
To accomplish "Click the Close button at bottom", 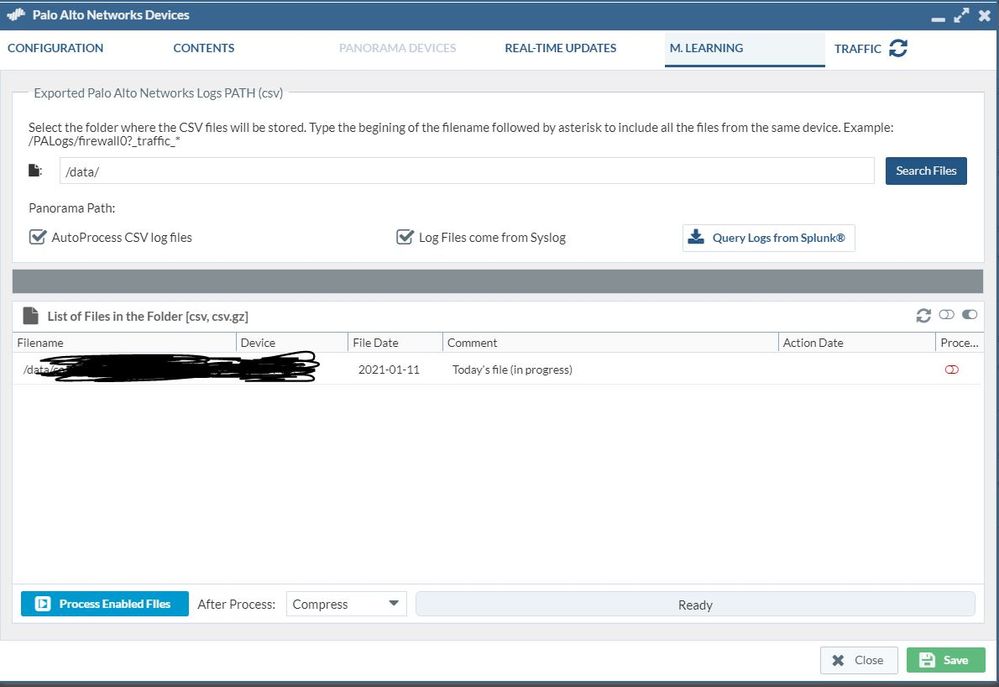I will coord(859,660).
